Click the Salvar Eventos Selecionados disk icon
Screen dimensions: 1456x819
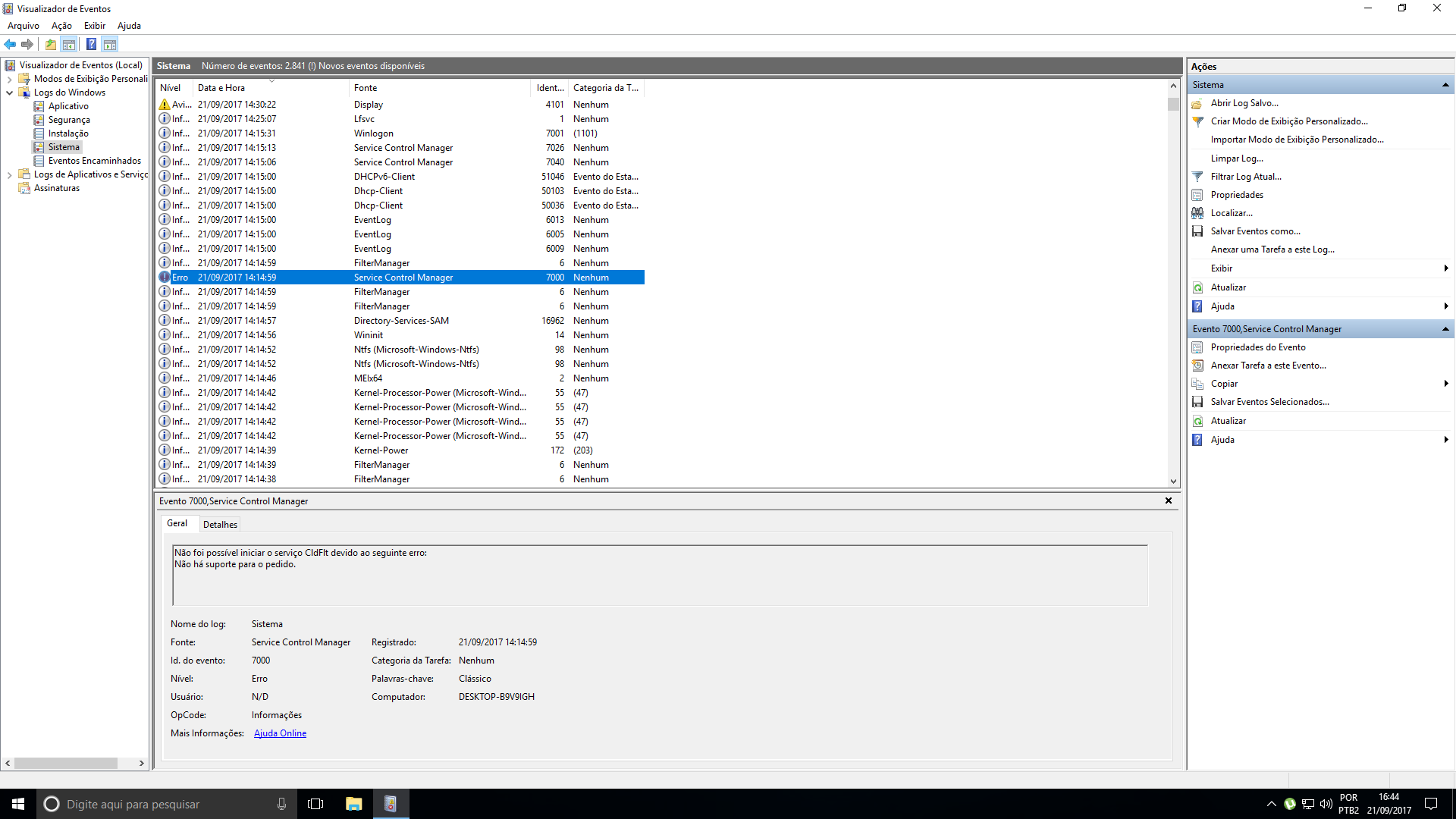(x=1197, y=402)
